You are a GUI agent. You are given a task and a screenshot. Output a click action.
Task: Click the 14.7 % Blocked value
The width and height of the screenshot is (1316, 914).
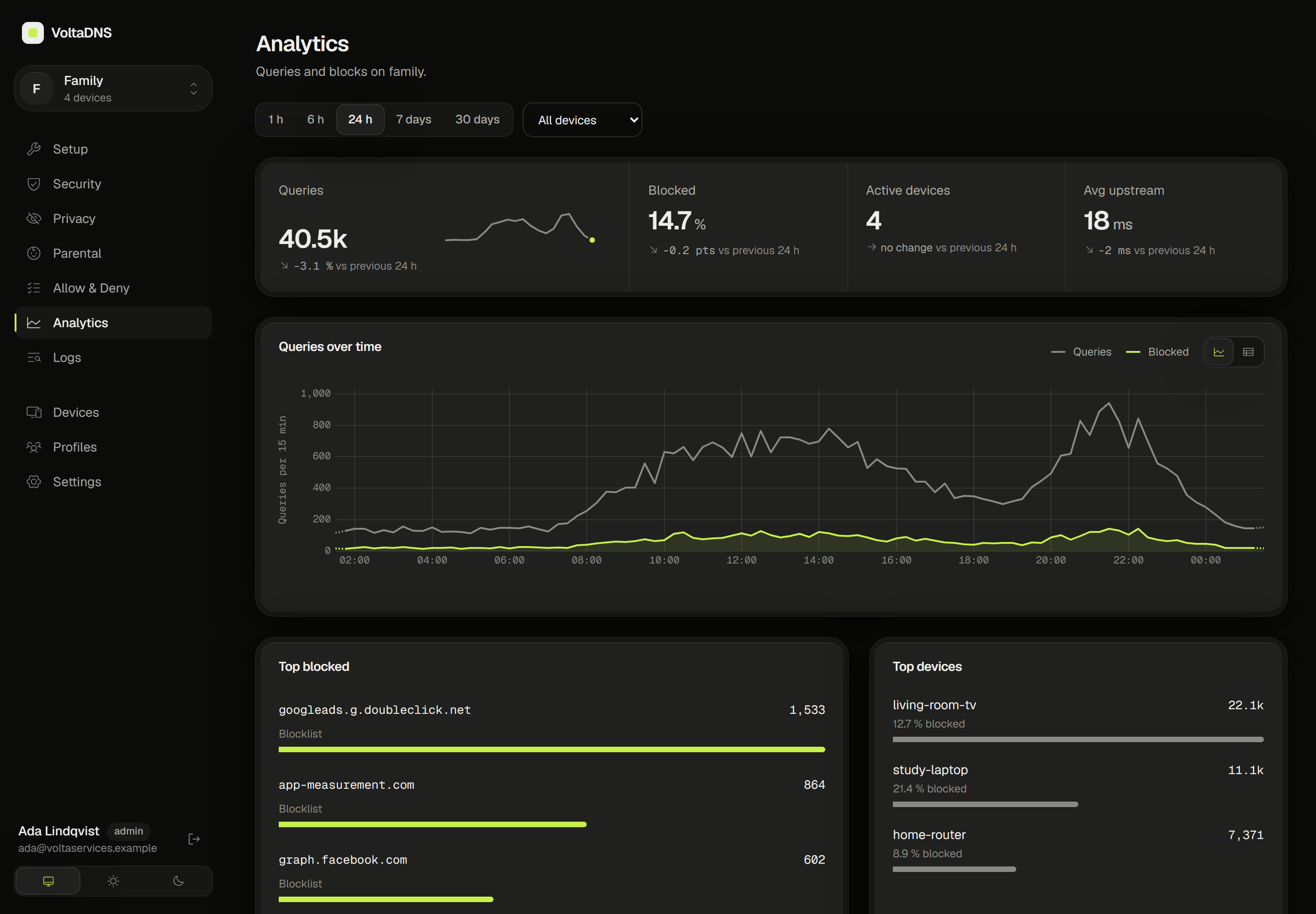[677, 220]
